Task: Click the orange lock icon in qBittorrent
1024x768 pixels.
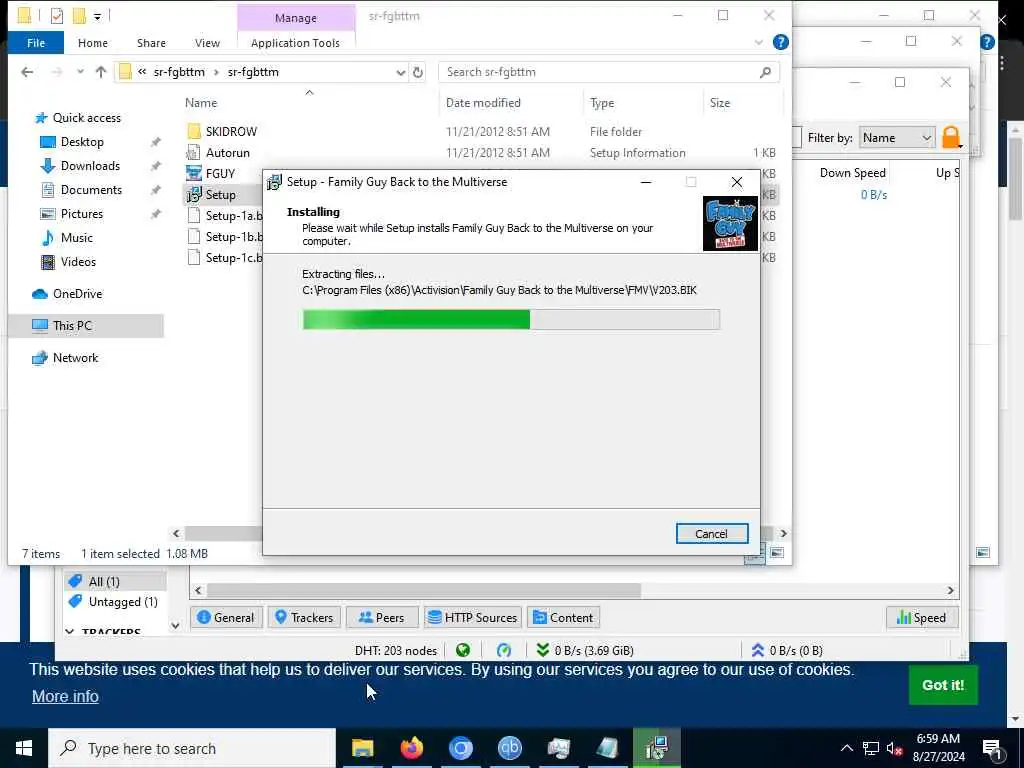Action: click(951, 138)
